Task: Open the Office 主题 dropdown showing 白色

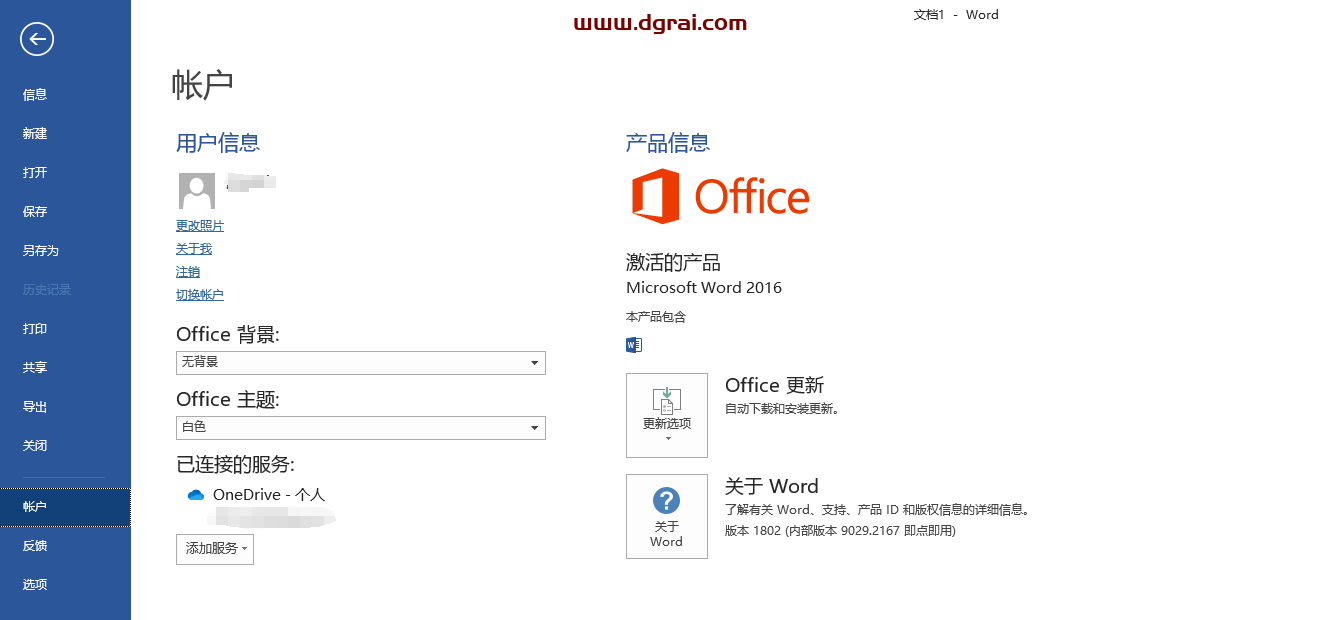Action: 361,427
